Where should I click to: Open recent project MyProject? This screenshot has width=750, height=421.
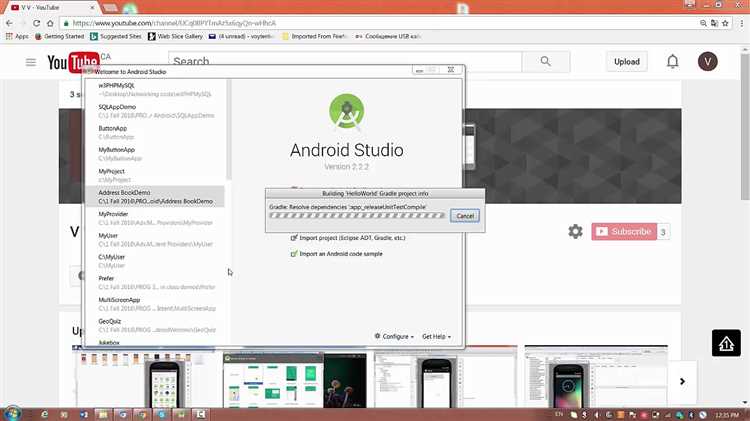pyautogui.click(x=154, y=175)
